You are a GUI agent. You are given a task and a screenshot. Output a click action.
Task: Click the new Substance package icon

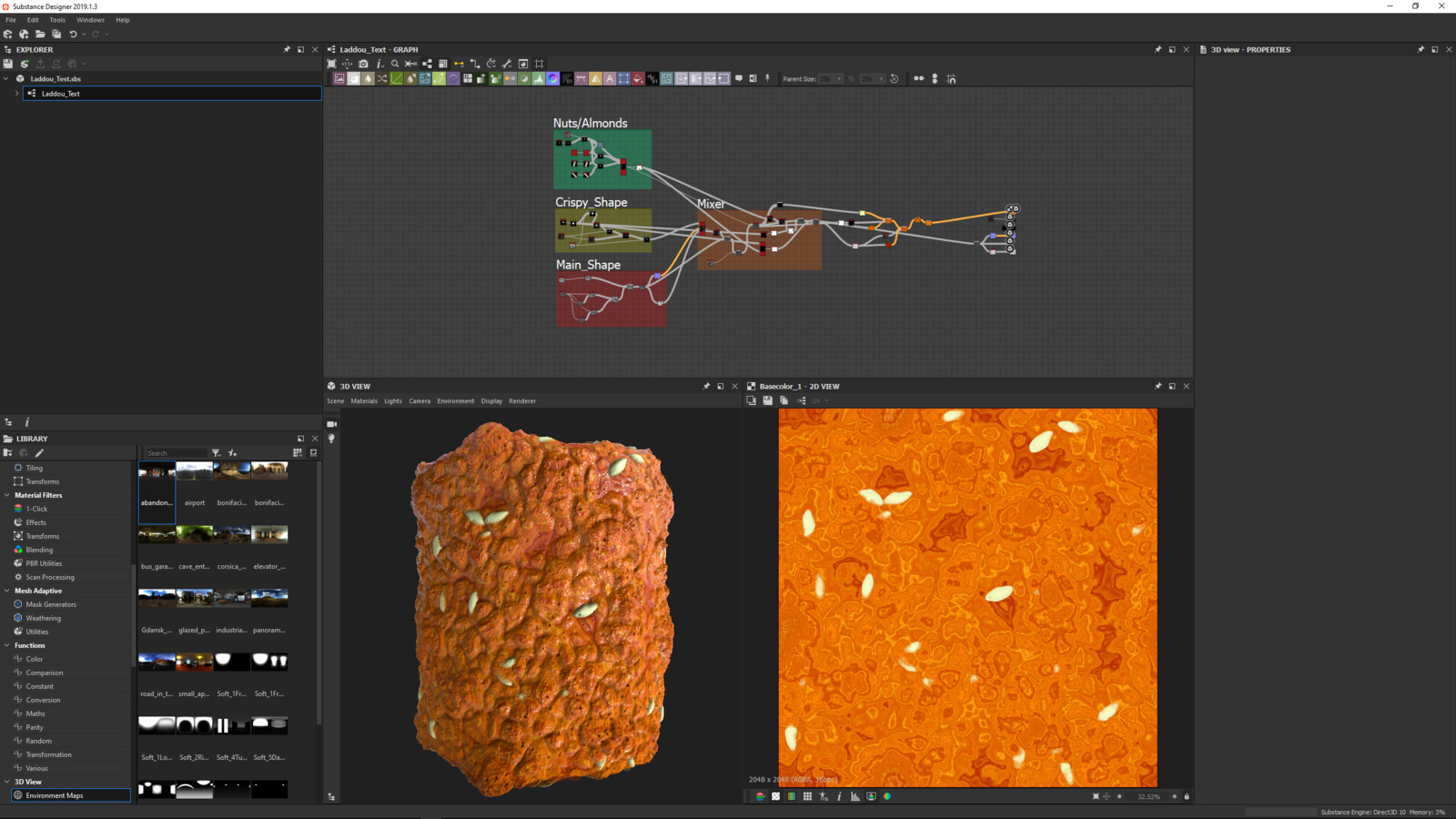coord(8,34)
